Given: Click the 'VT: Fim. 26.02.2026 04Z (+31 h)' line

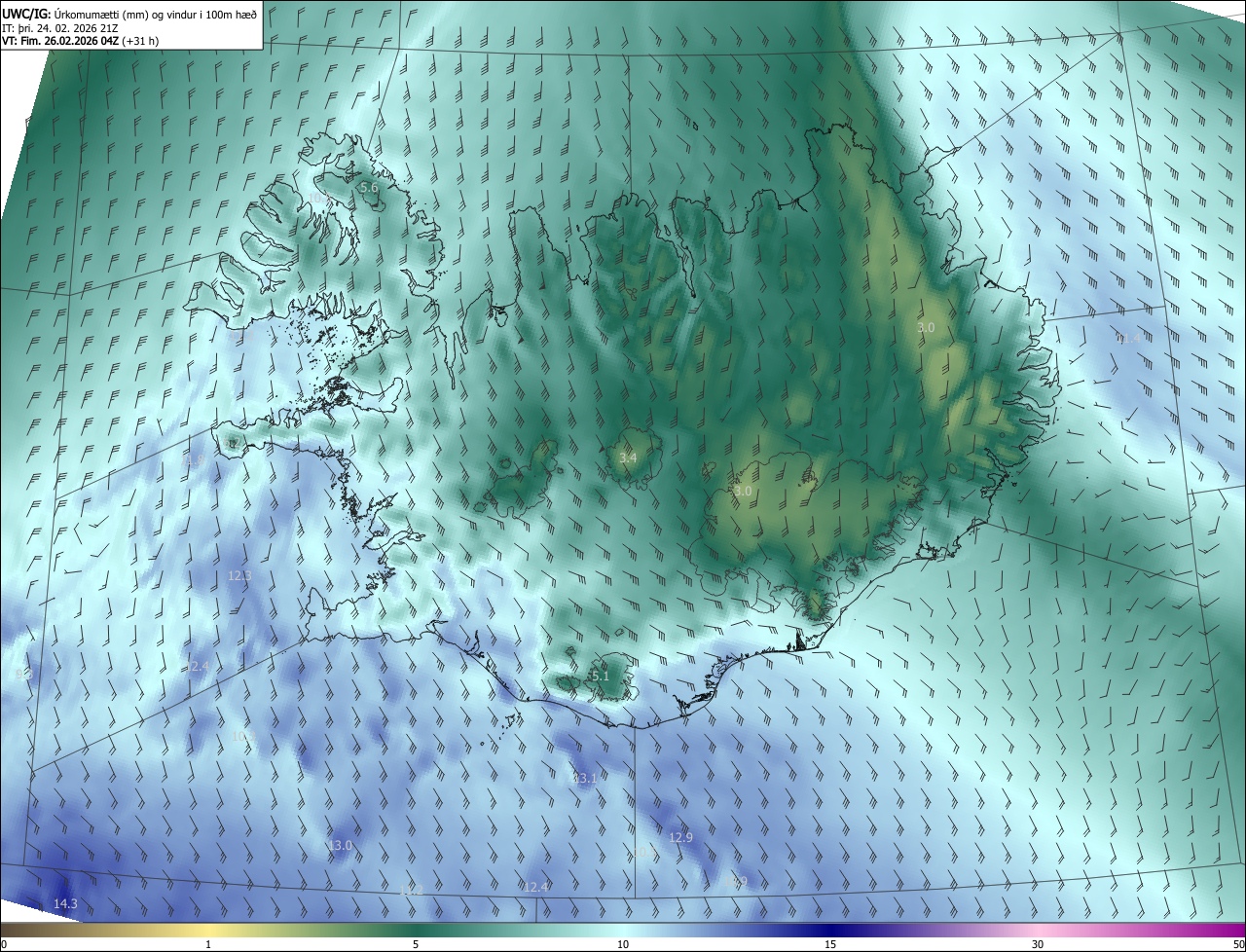Looking at the screenshot, I should [81, 41].
